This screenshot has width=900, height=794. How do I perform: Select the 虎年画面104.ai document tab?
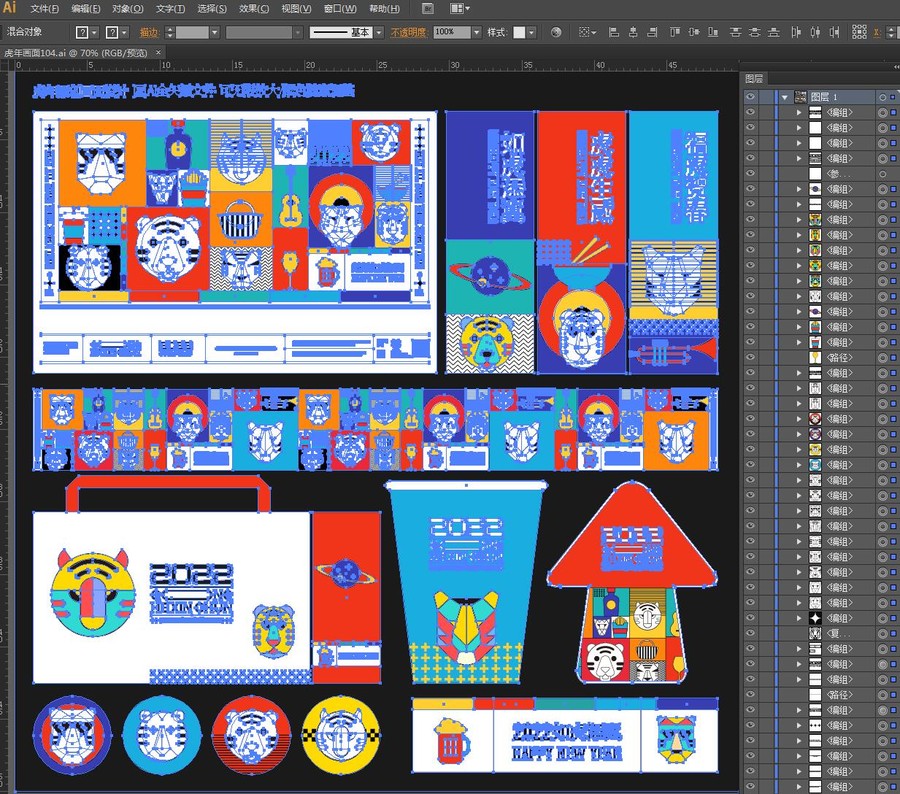tap(76, 52)
